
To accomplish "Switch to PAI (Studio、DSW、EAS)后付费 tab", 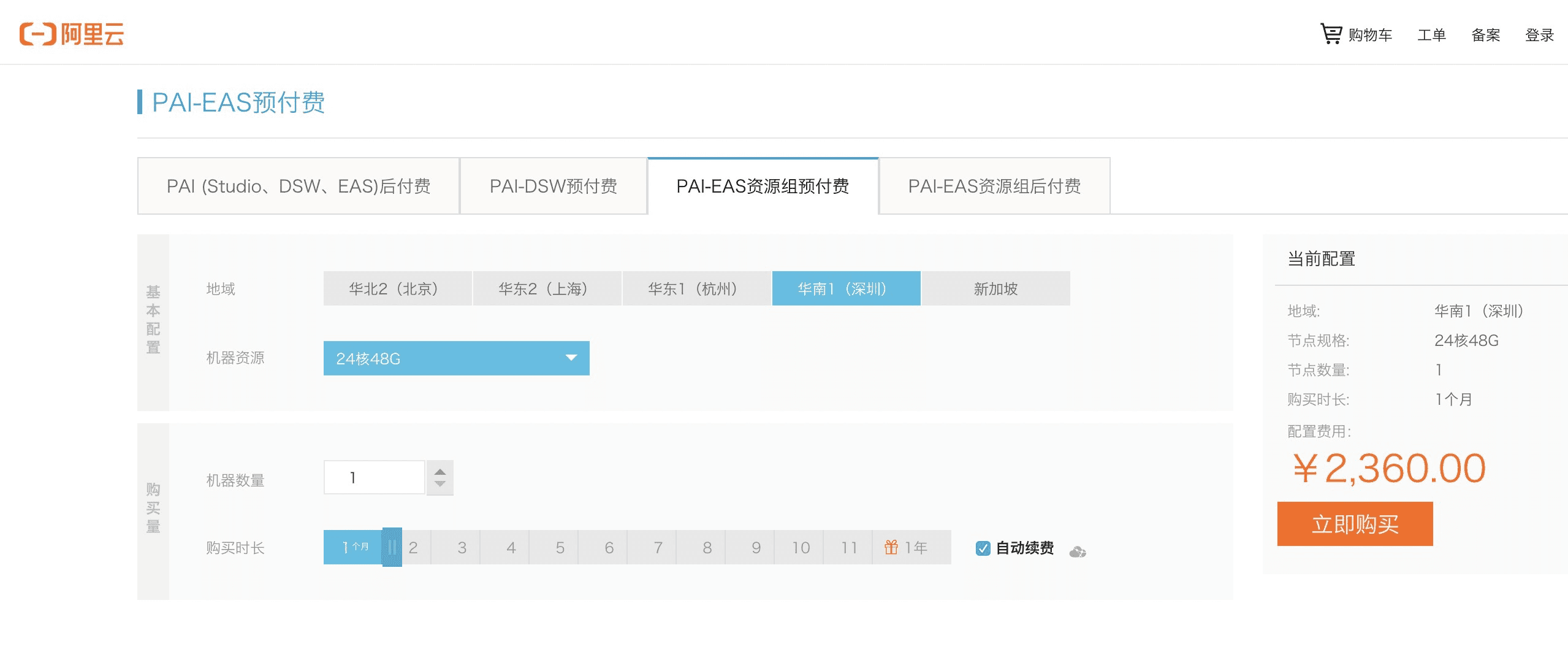I will 299,186.
